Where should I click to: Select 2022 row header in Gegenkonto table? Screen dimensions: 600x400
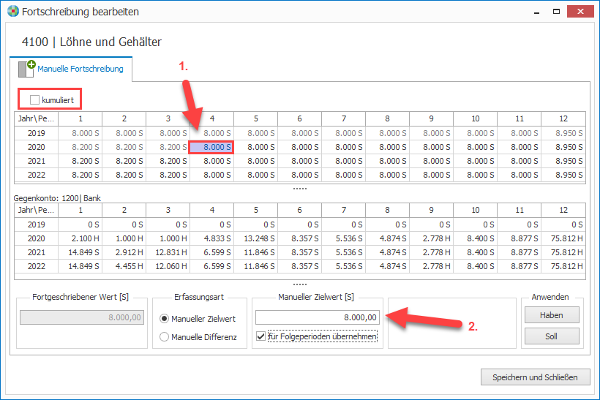tap(37, 266)
